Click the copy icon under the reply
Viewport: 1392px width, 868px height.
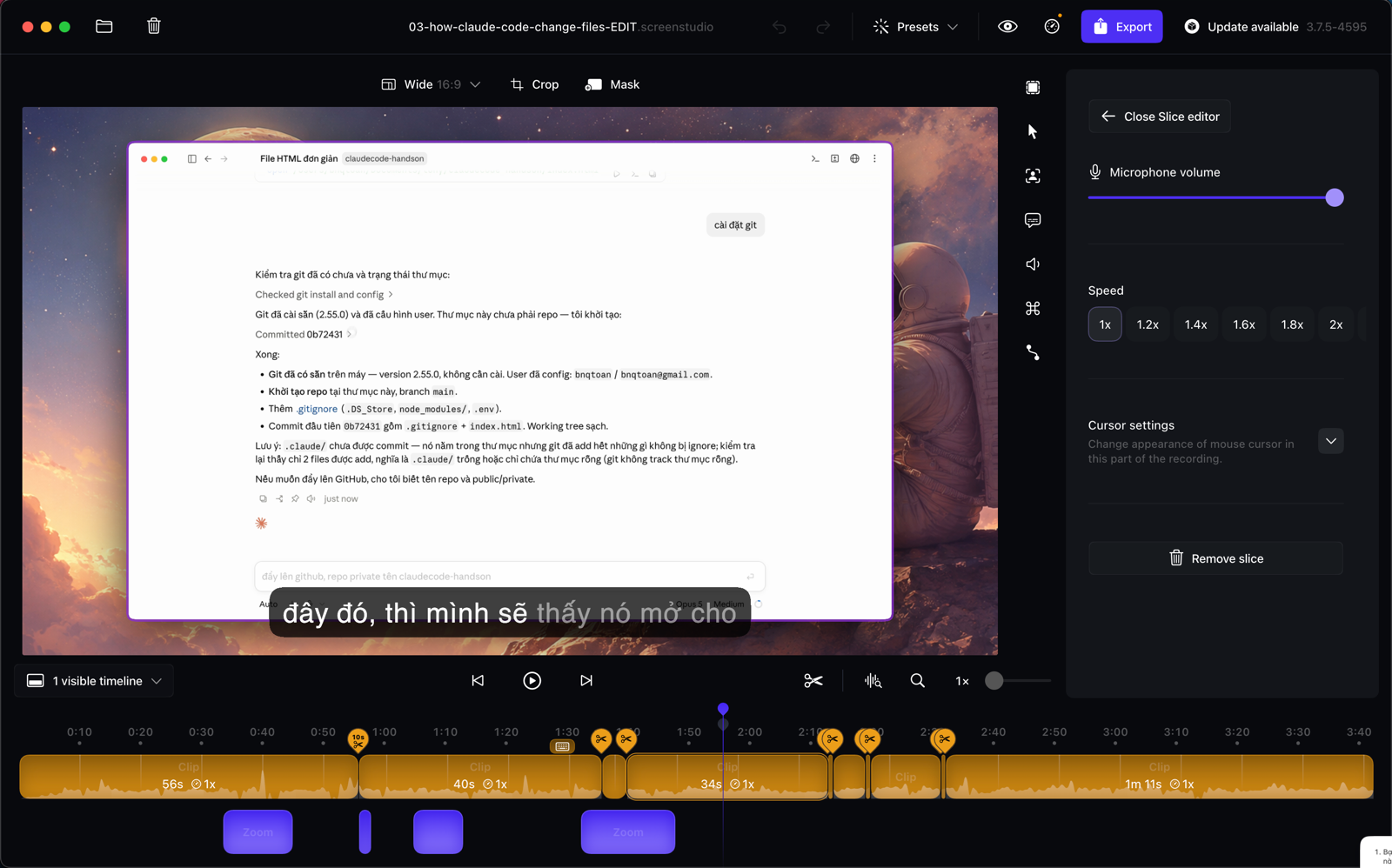click(x=263, y=498)
